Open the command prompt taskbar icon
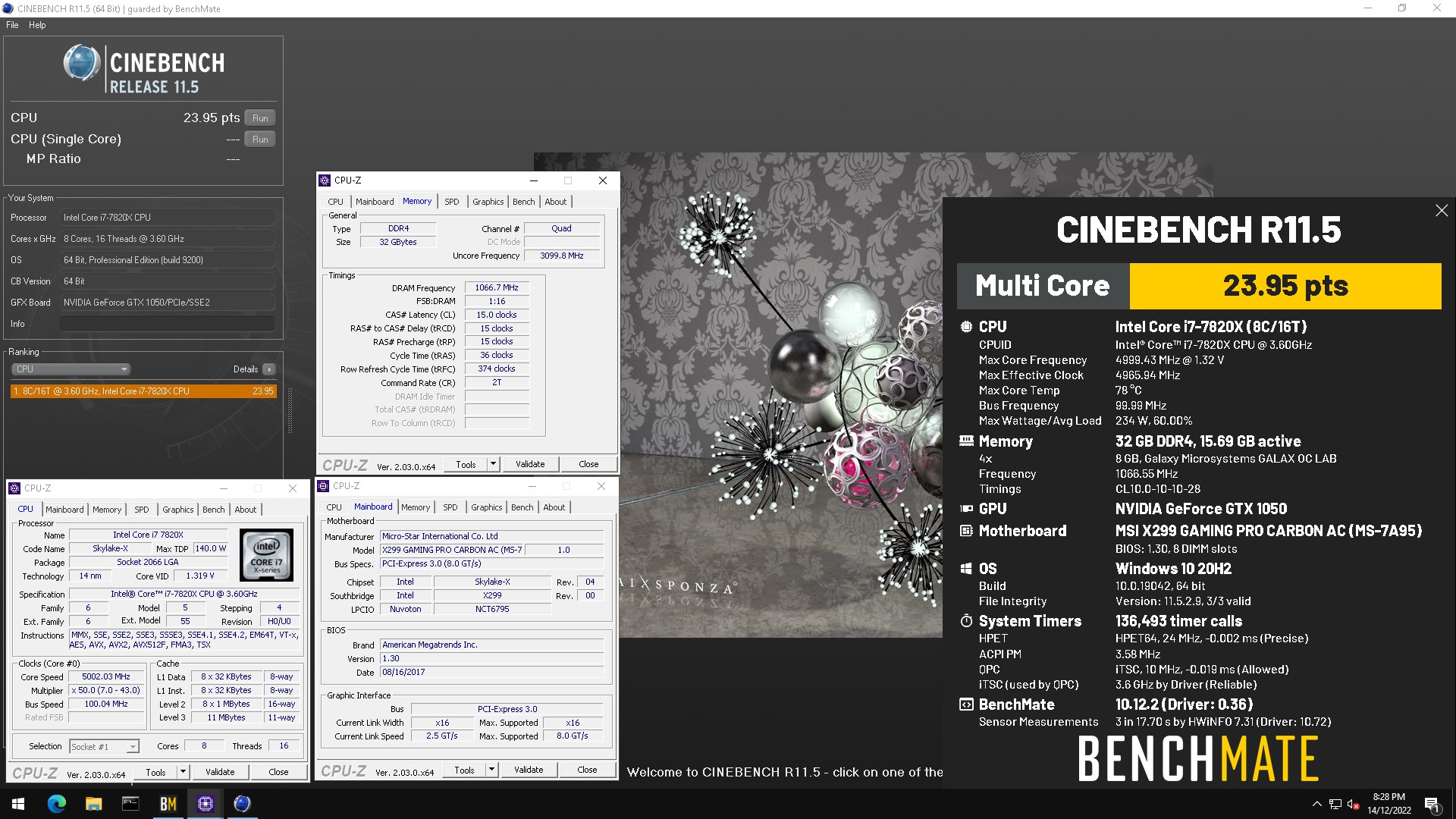Screen dimensions: 1456x819 tap(130, 804)
